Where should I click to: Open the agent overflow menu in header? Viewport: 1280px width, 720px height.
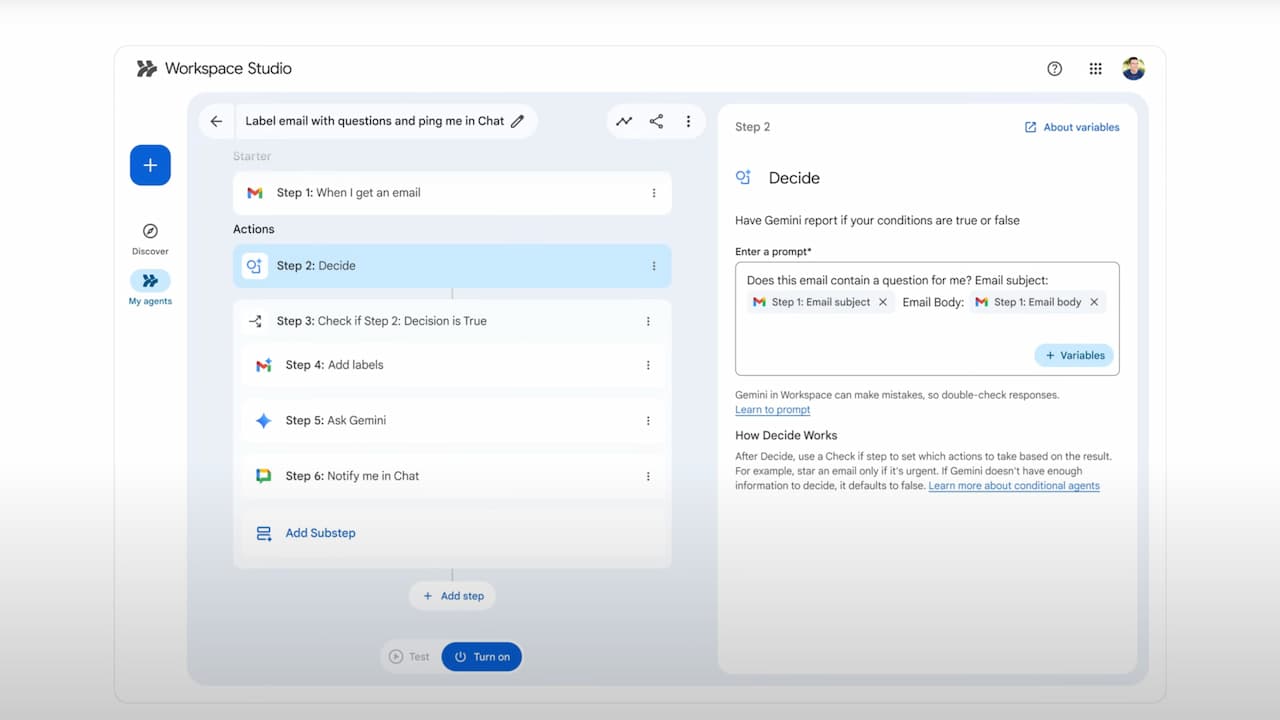tap(688, 121)
